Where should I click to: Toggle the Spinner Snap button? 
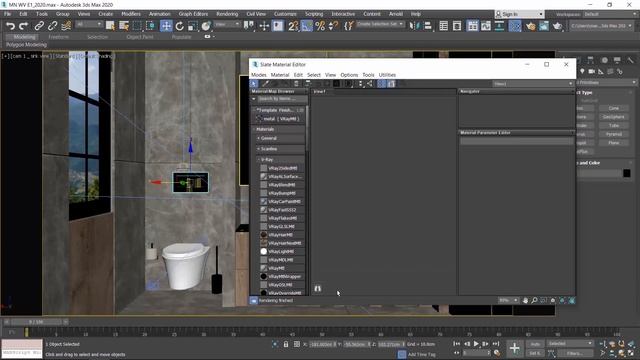pos(334,26)
